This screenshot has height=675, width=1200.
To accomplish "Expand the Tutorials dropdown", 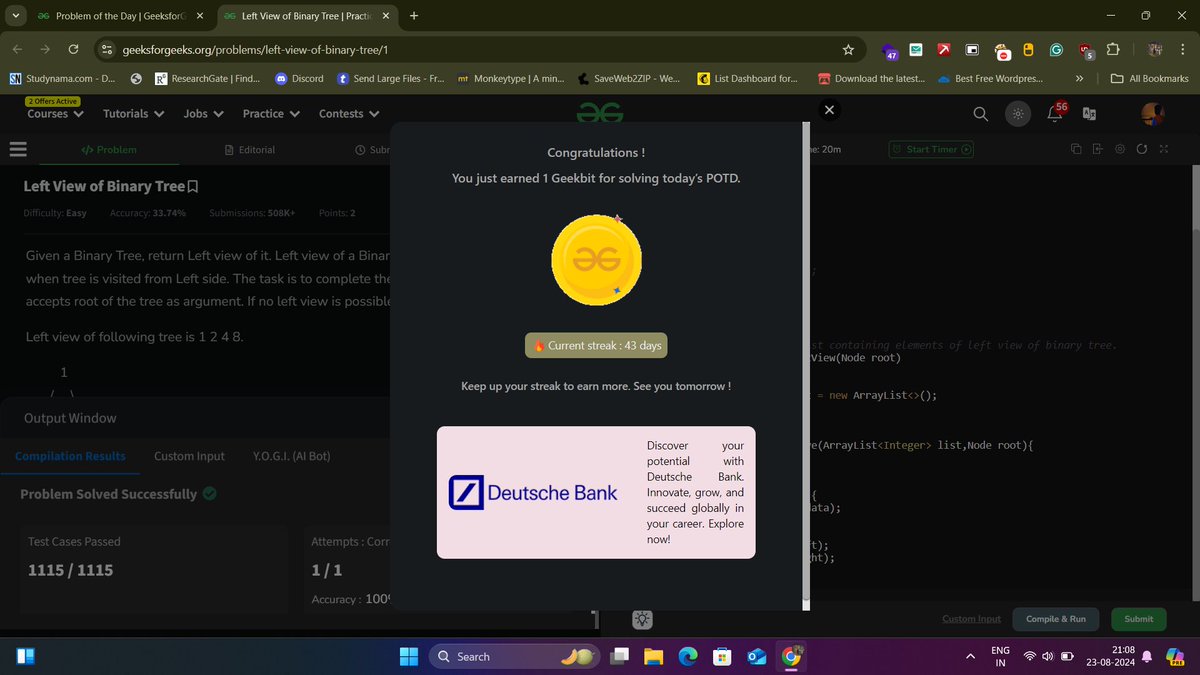I will tap(134, 114).
